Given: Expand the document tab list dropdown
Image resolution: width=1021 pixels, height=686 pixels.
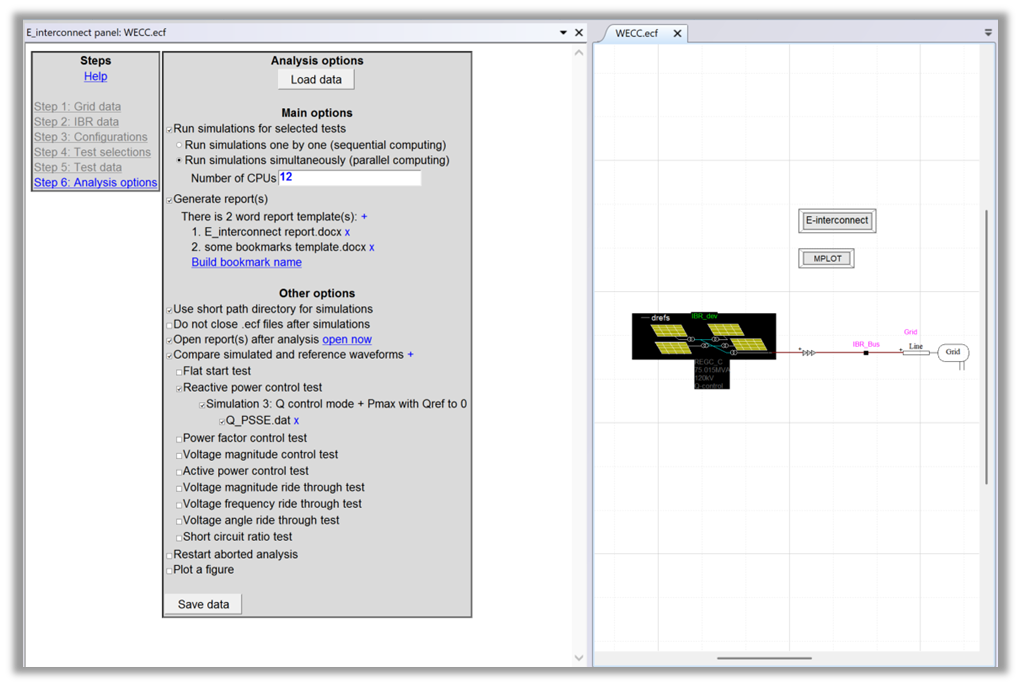Looking at the screenshot, I should point(988,32).
